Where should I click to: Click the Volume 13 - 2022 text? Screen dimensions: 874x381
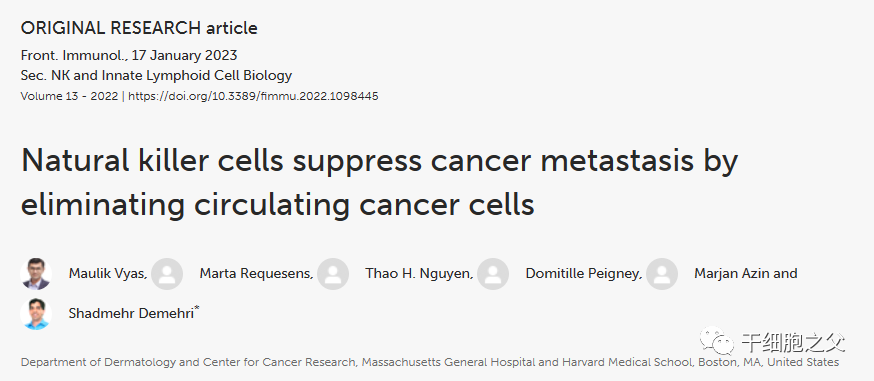click(x=69, y=96)
